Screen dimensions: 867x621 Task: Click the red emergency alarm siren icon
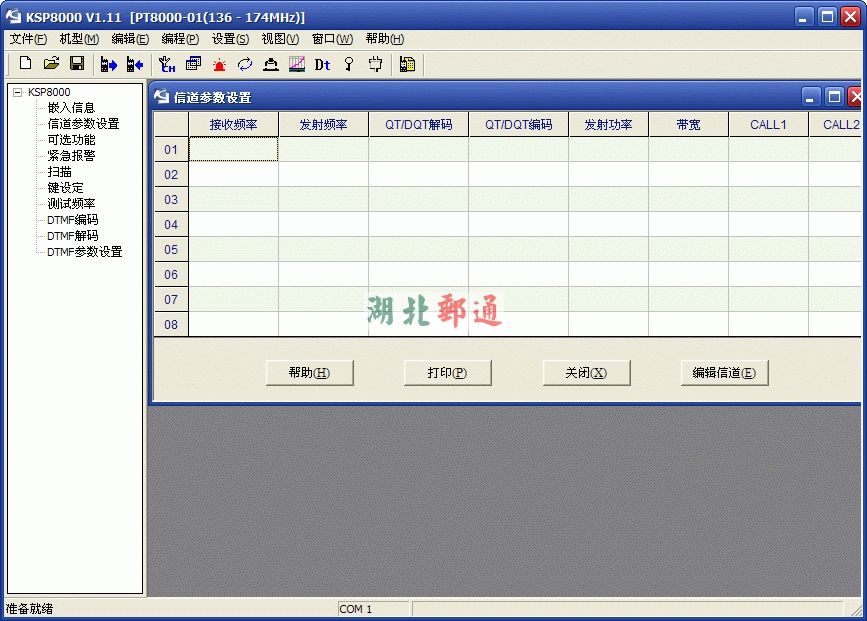click(x=219, y=64)
